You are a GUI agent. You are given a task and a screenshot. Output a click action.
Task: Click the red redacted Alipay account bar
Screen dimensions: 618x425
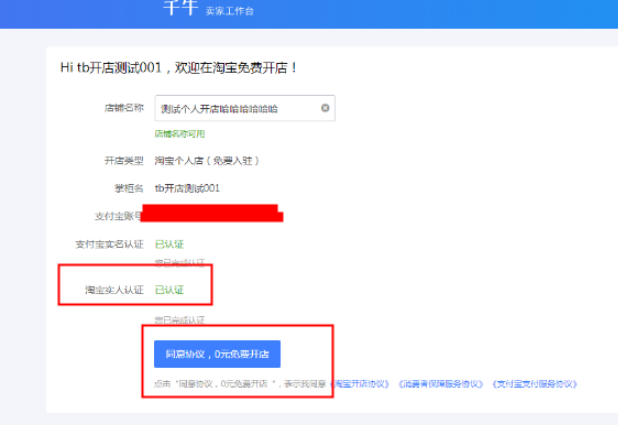tap(212, 213)
